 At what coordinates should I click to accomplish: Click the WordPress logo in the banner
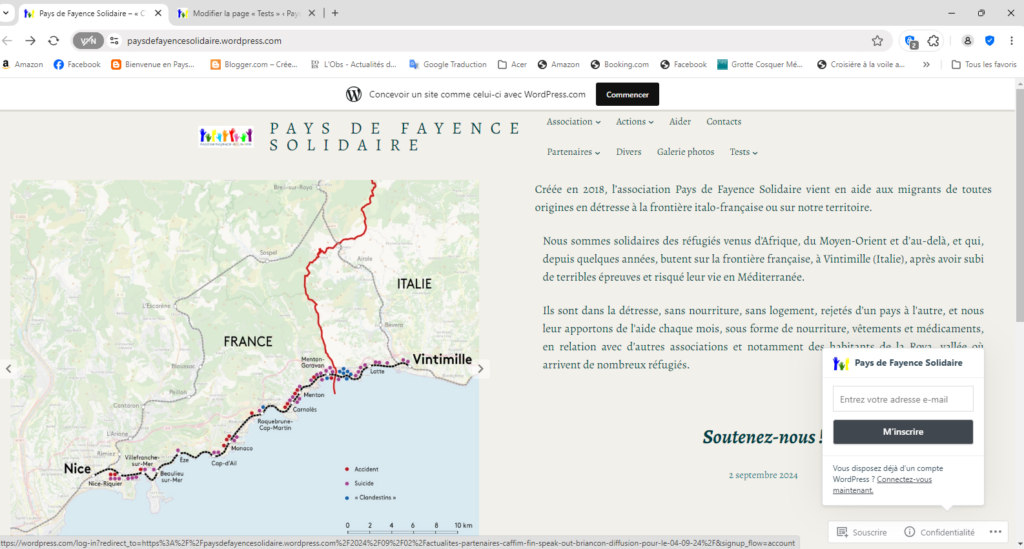[353, 94]
